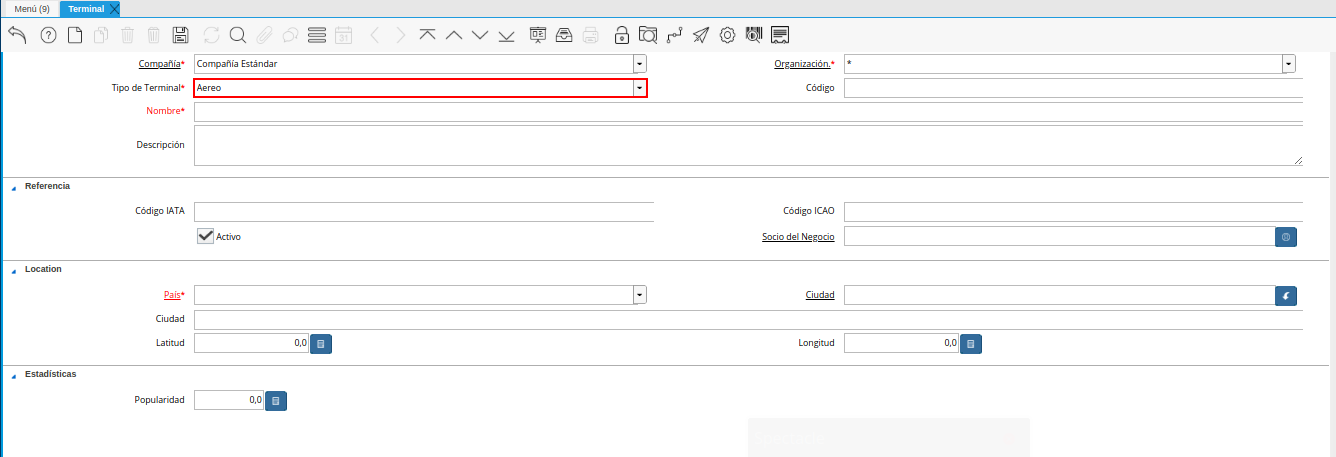Click the refresh arrows icon
The image size is (1336, 457).
[211, 35]
